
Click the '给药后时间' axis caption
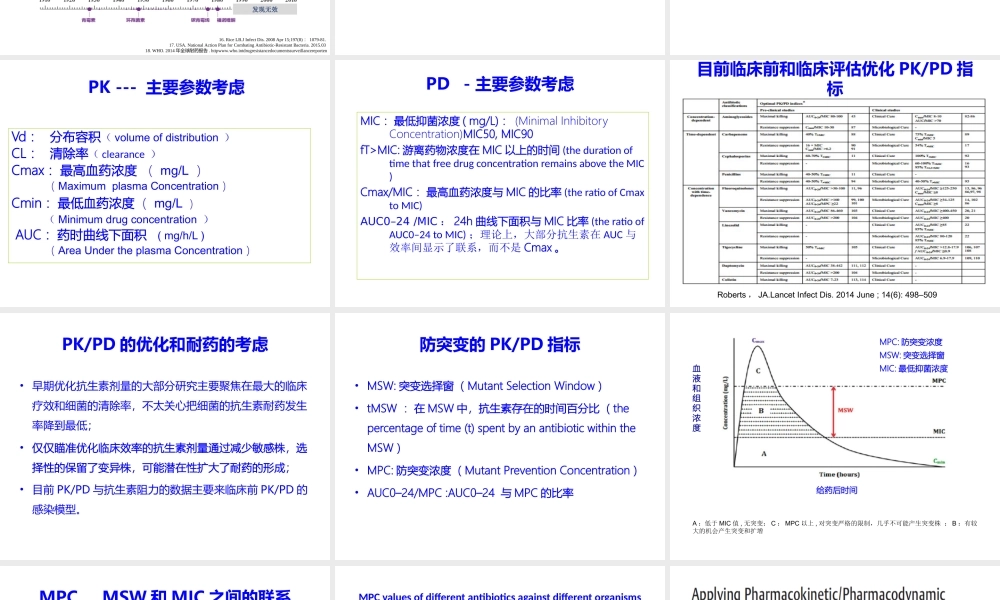pyautogui.click(x=837, y=490)
